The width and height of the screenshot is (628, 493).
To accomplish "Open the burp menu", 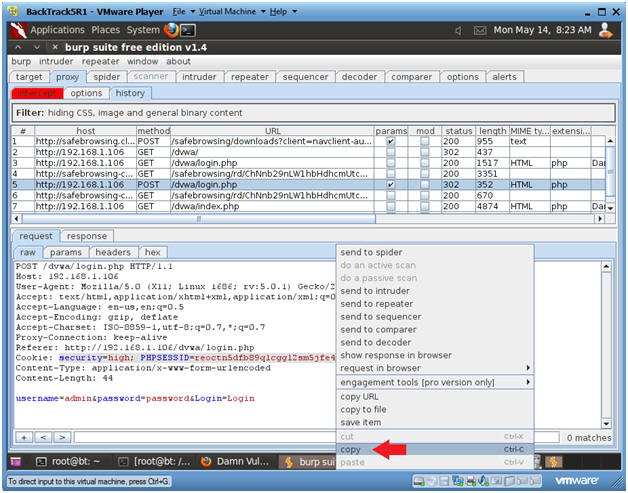I will (21, 62).
